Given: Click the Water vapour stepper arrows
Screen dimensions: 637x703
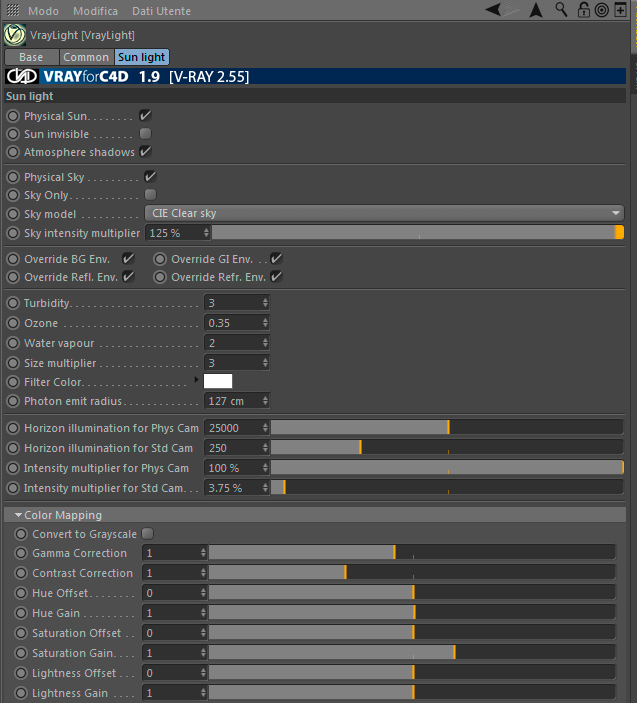Looking at the screenshot, I should click(x=265, y=343).
